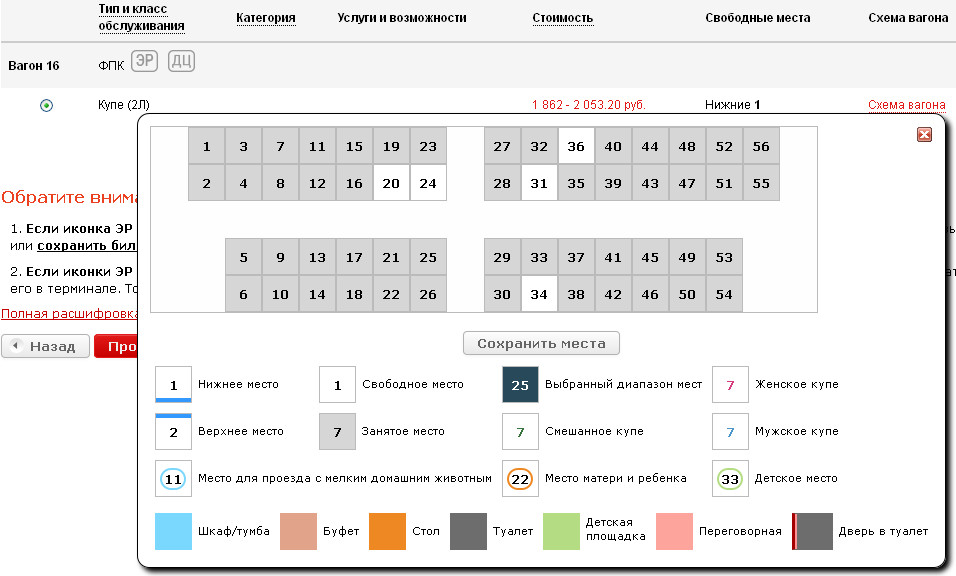Sort by Категория column header
Screen dimensions: 956x576
click(x=265, y=18)
